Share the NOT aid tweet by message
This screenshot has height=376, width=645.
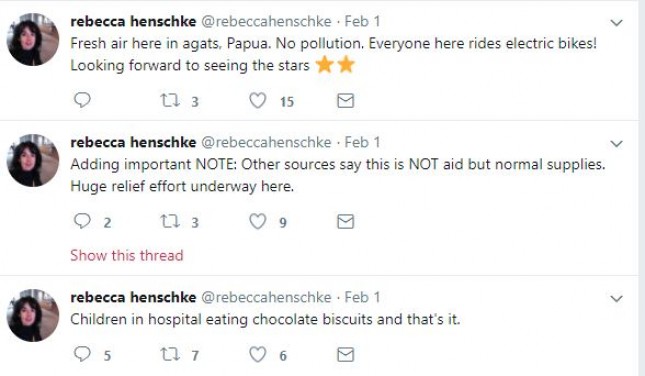[x=346, y=222]
